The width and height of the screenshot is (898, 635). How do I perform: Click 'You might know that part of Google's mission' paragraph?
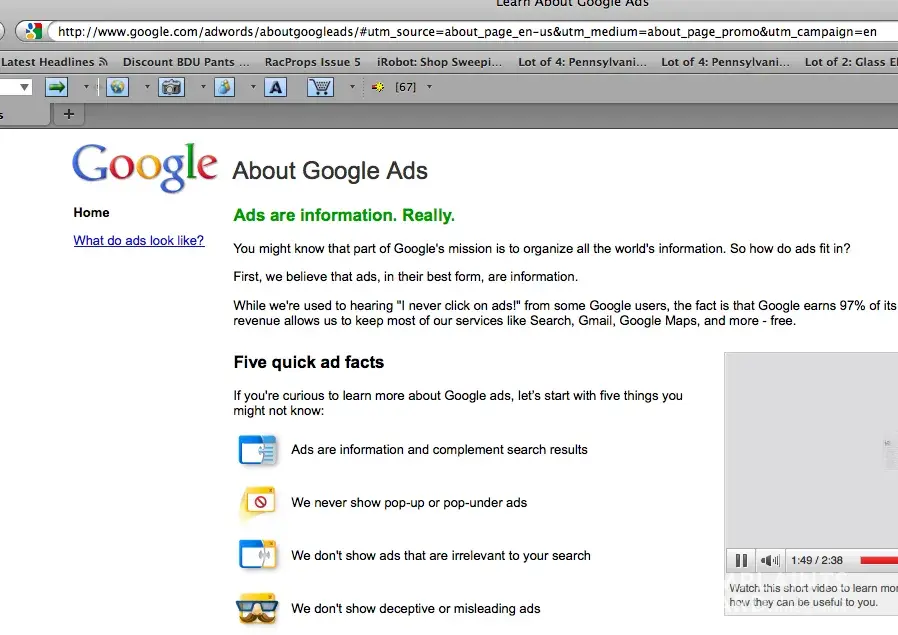tap(542, 249)
